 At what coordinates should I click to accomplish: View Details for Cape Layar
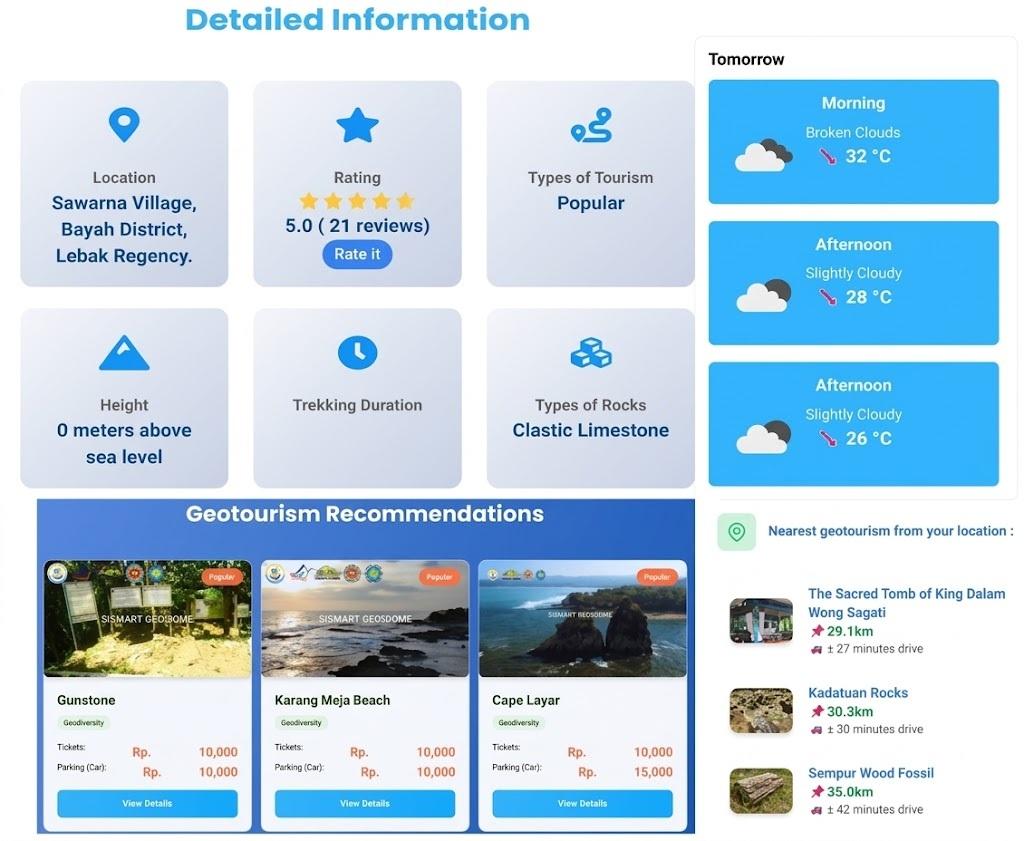click(582, 803)
